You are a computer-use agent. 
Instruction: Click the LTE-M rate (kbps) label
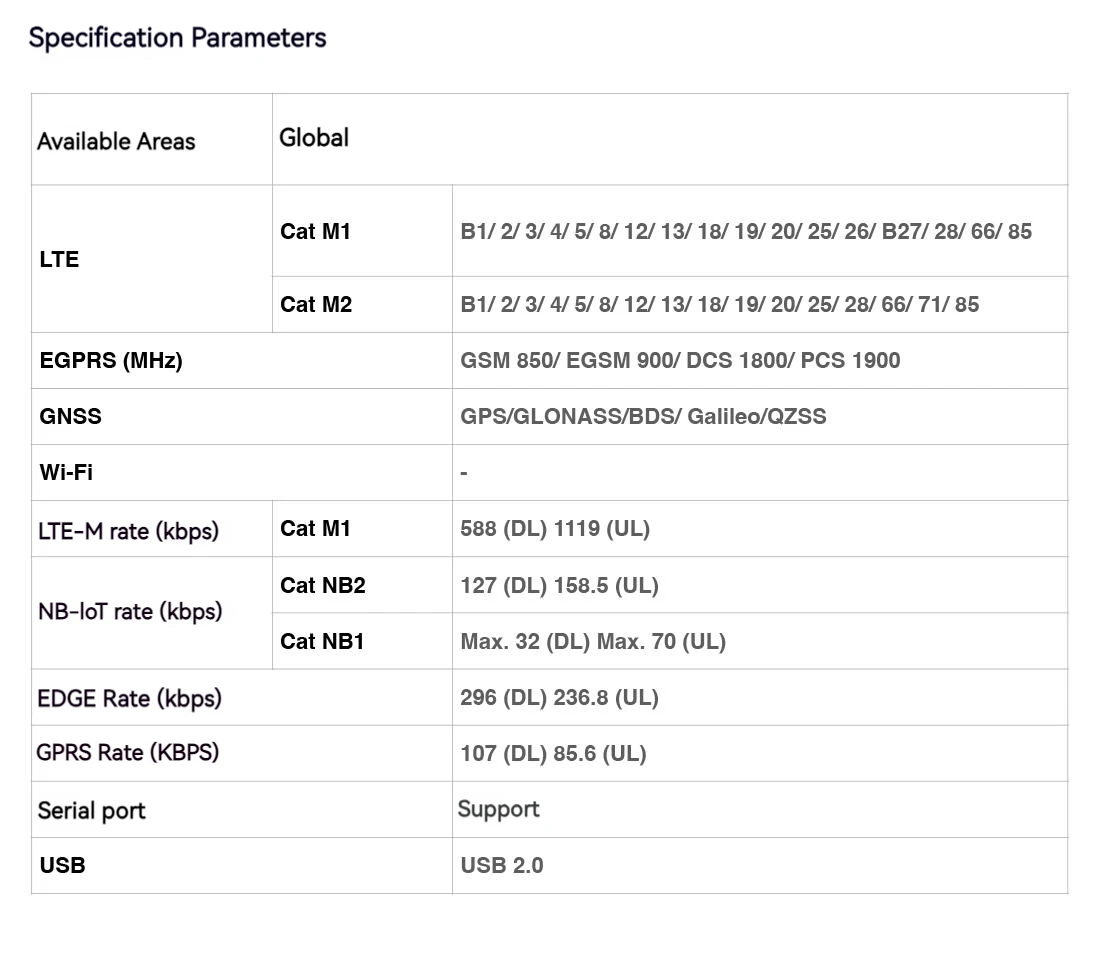(128, 530)
